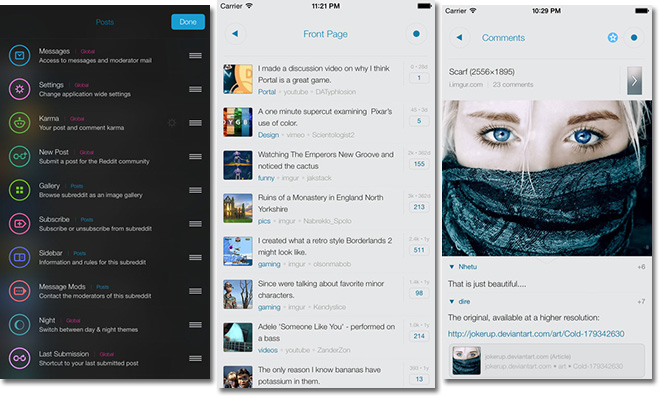The height and width of the screenshot is (396, 660).
Task: Open the Settings gear icon
Action: tap(19, 89)
